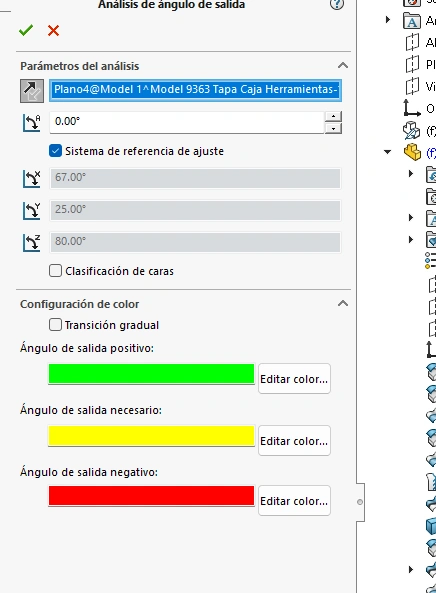Click the draft angle icon beside 0.00°
Screen dimensions: 436x593
(31, 123)
